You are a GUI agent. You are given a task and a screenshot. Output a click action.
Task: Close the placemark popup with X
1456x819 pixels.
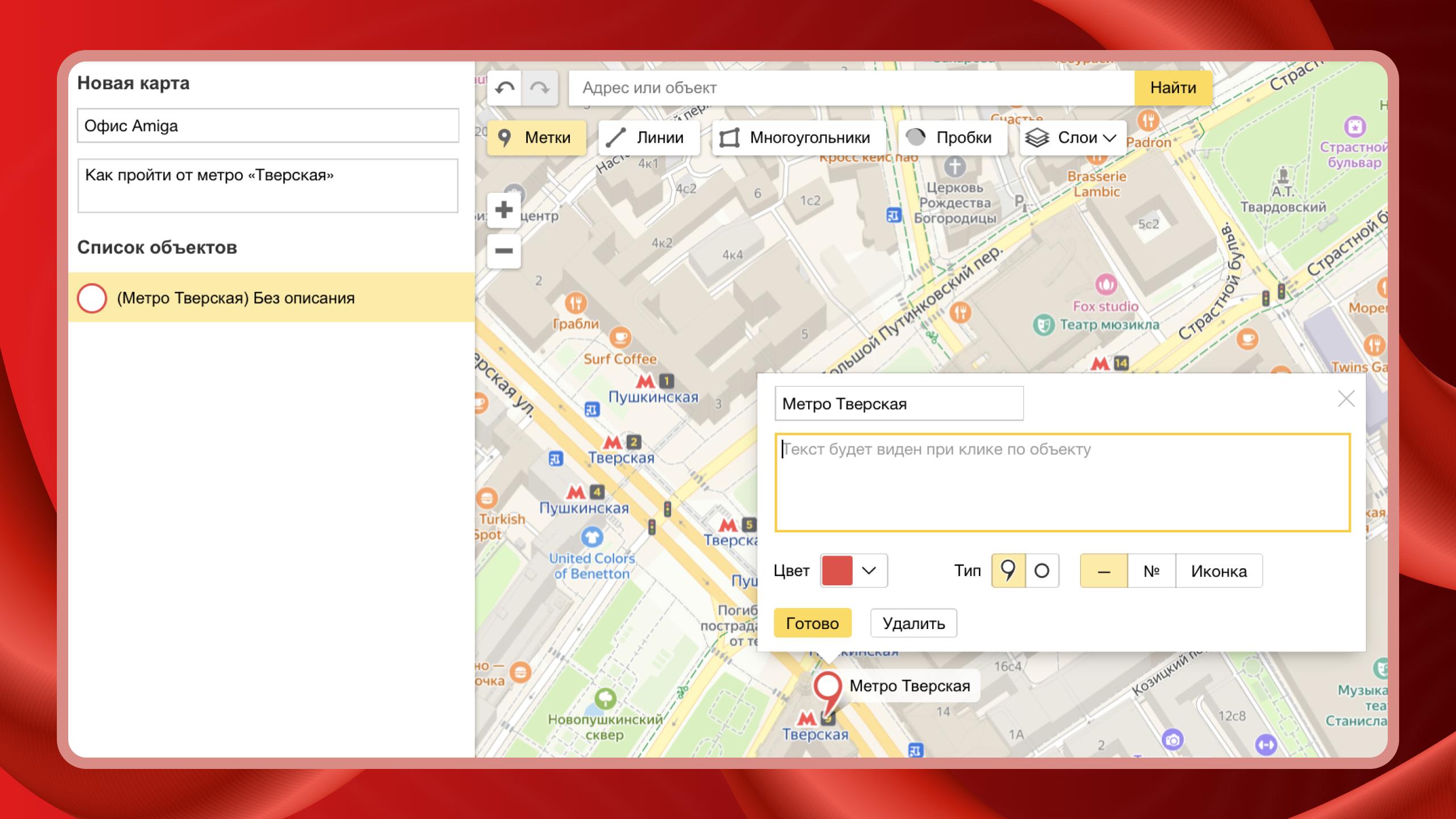[x=1346, y=399]
